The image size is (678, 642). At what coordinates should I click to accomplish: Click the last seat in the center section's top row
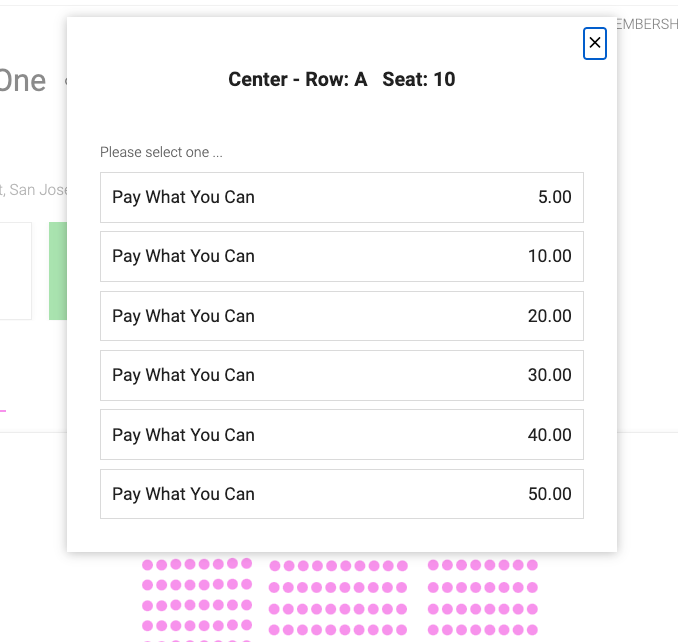click(403, 565)
